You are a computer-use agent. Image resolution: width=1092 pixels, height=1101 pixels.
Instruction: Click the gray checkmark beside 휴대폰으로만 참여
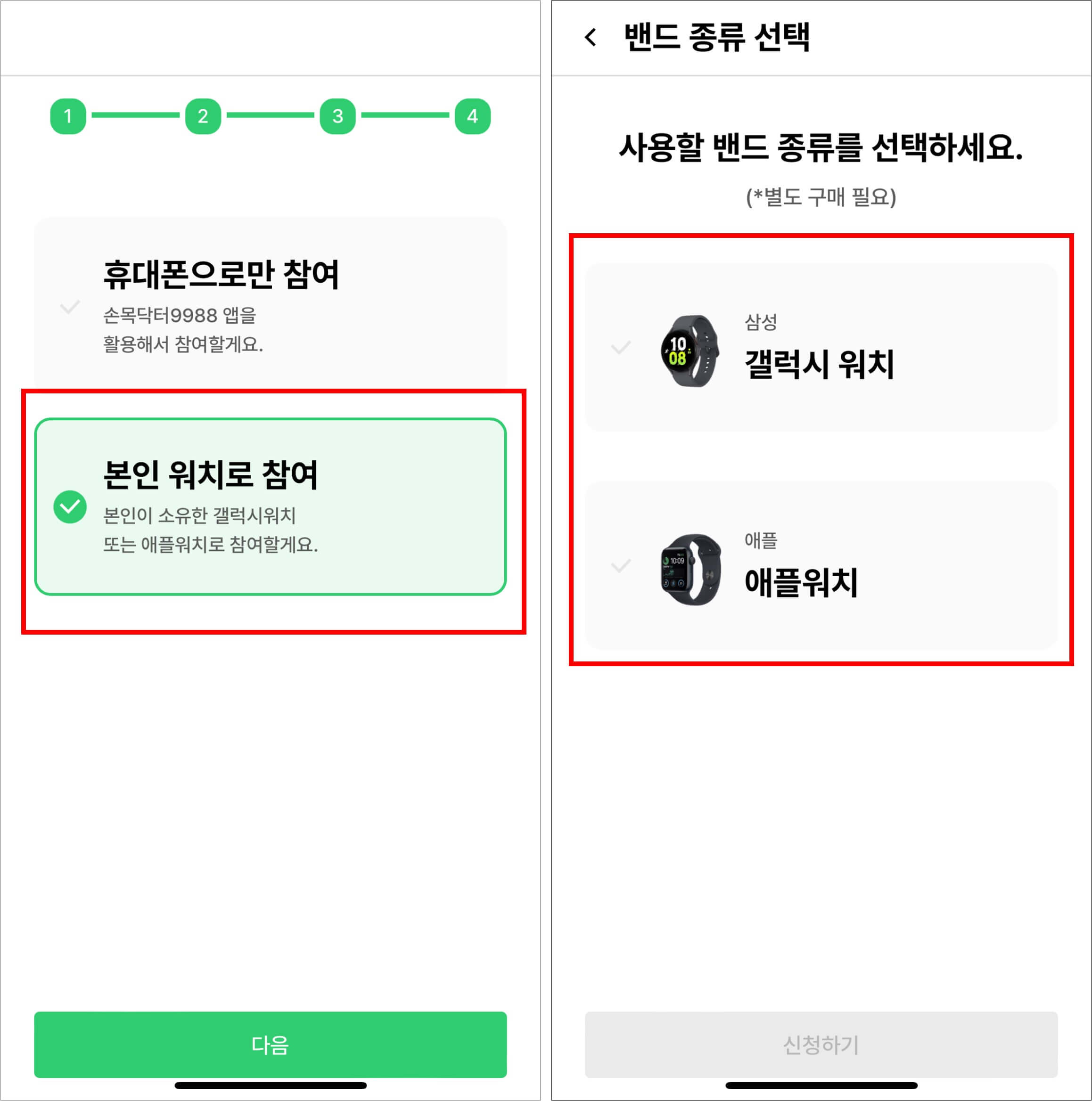(x=70, y=308)
